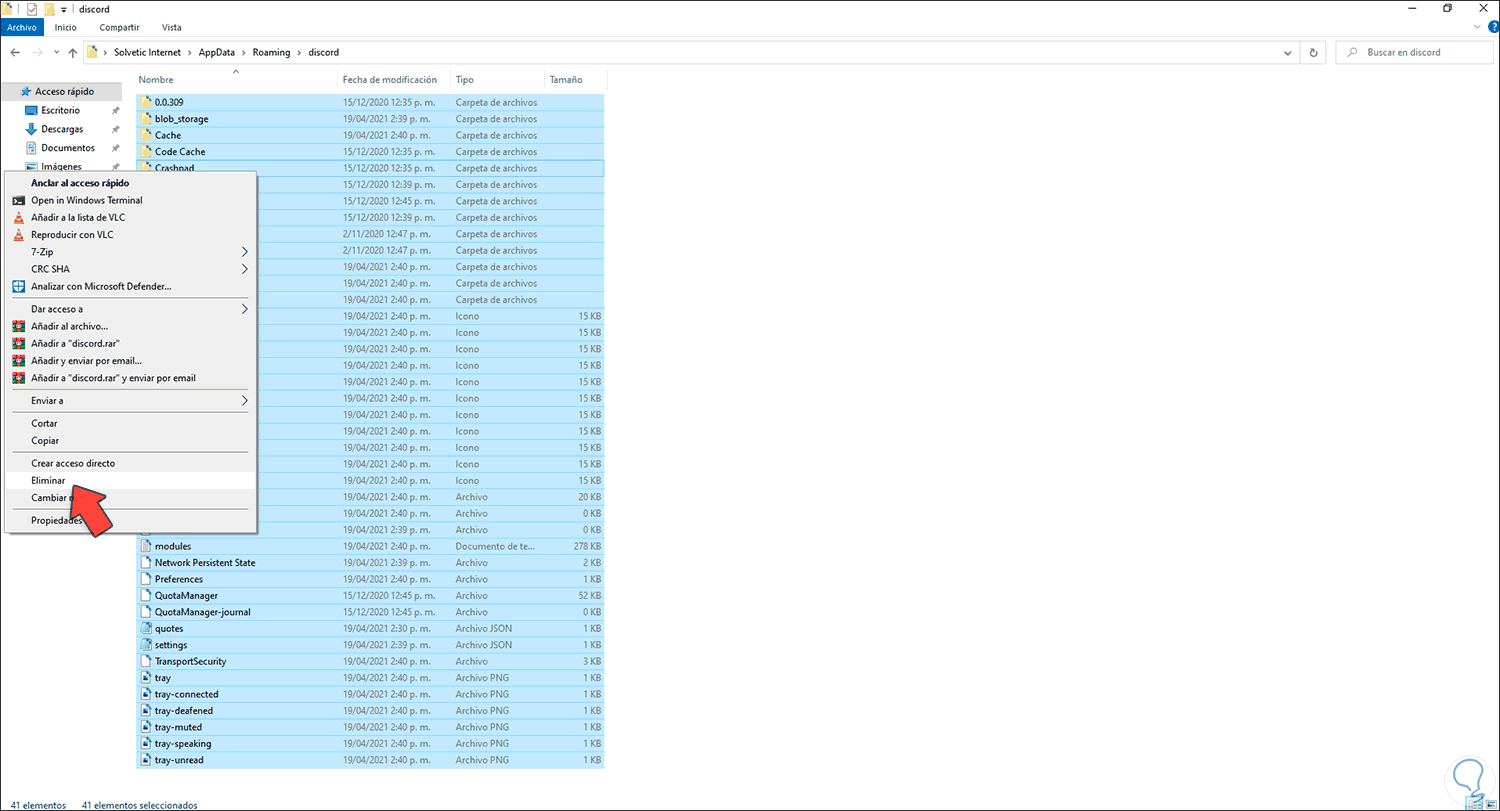Open the Compartir ribbon tab

(x=120, y=27)
